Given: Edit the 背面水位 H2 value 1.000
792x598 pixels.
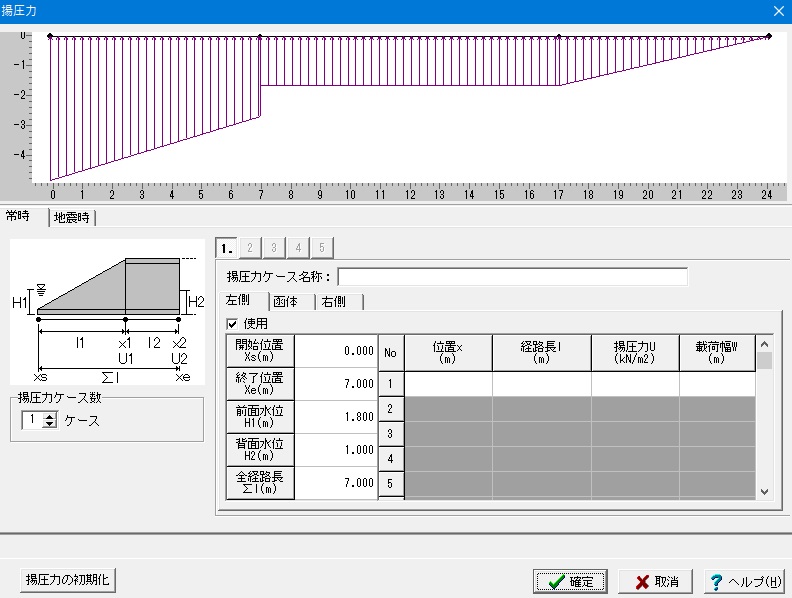Looking at the screenshot, I should 336,450.
